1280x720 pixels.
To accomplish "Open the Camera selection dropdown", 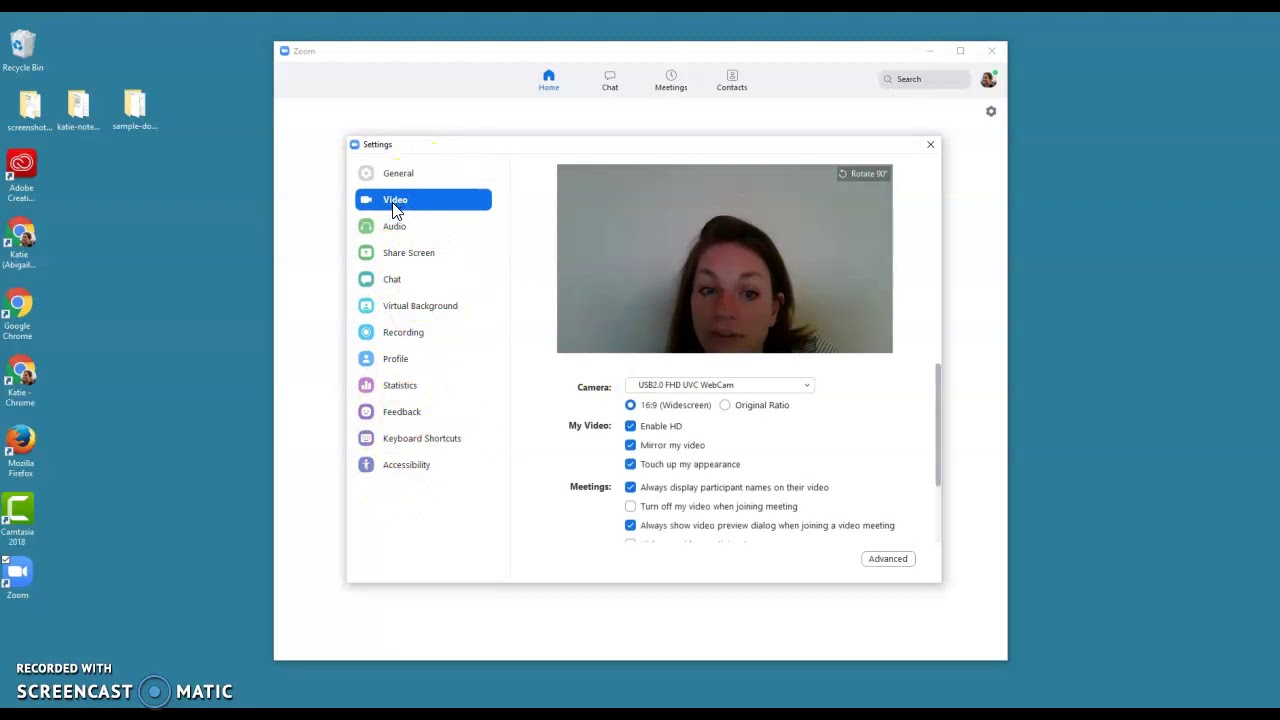I will click(720, 385).
